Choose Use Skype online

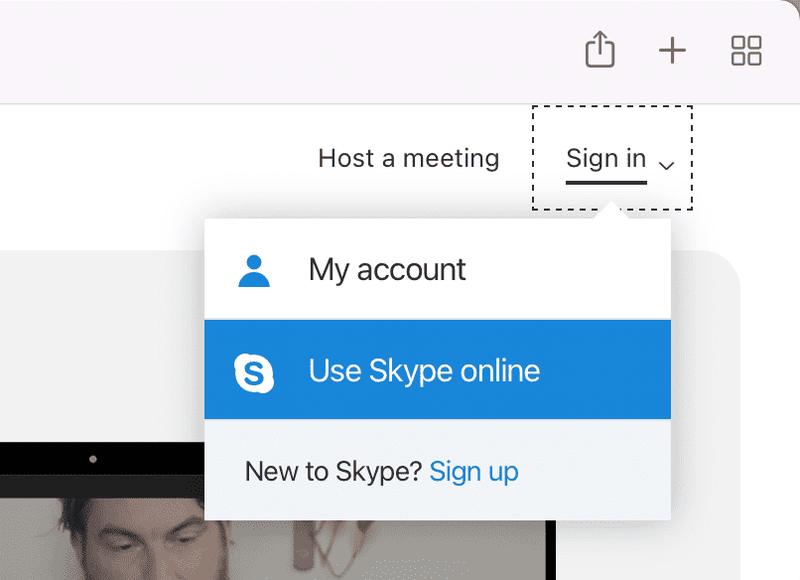[437, 370]
